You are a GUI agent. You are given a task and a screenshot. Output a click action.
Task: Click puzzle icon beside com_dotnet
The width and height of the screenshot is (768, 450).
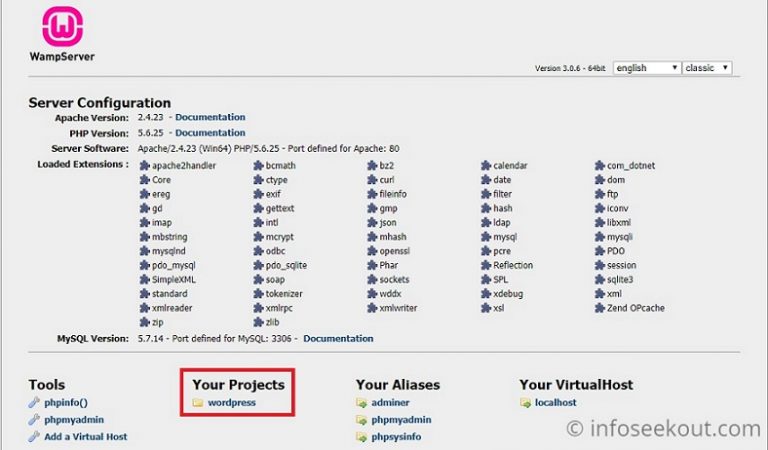(600, 166)
